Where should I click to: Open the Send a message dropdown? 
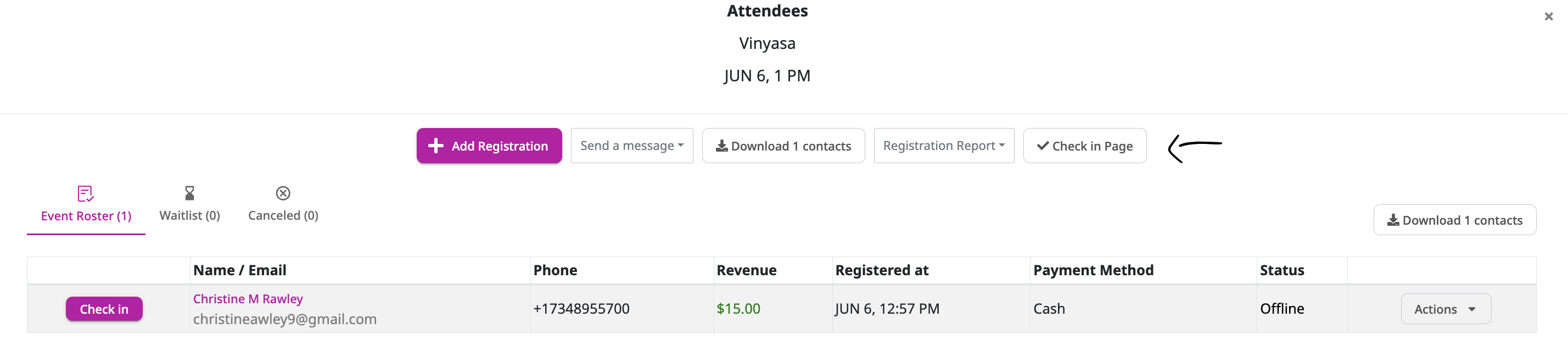click(x=632, y=146)
